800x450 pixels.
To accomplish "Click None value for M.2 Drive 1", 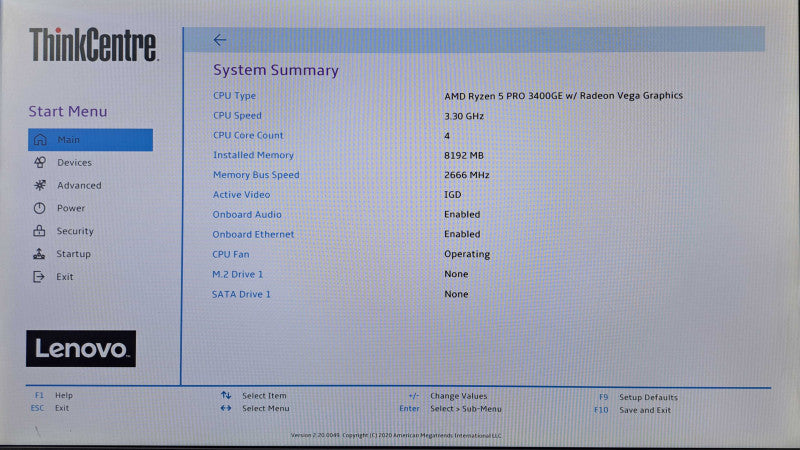I will point(456,274).
